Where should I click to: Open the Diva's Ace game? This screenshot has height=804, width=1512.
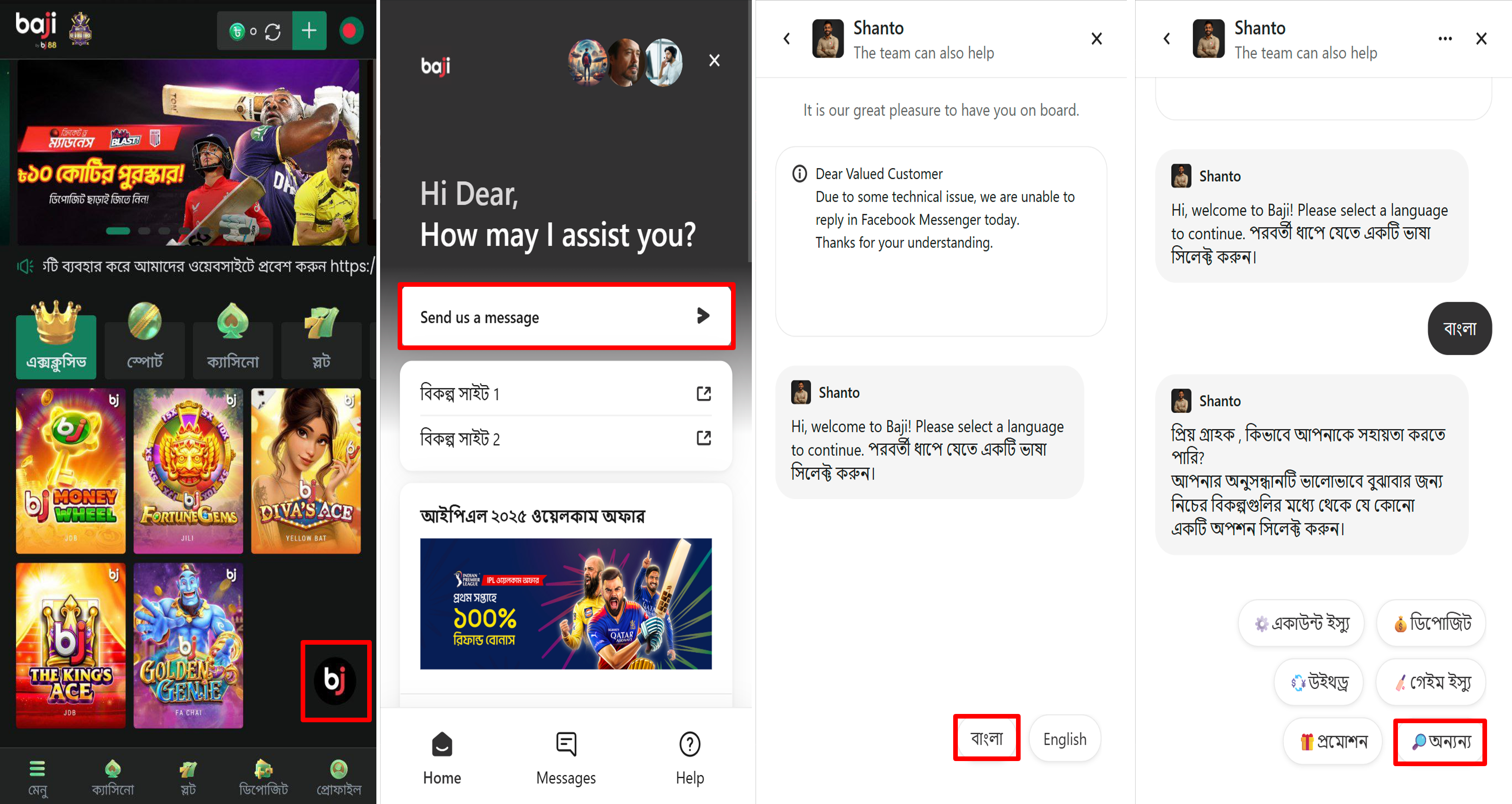[x=306, y=471]
